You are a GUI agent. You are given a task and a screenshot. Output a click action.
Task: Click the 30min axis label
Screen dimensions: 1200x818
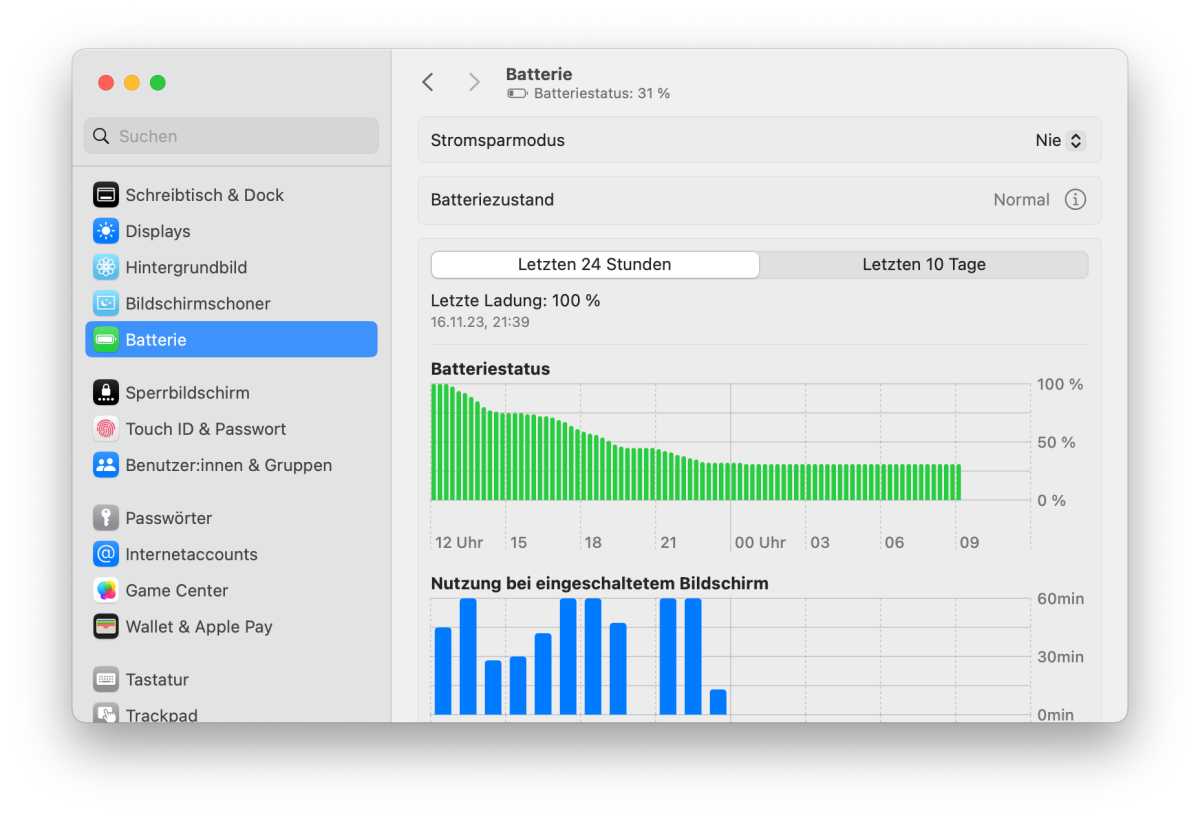(x=1061, y=657)
